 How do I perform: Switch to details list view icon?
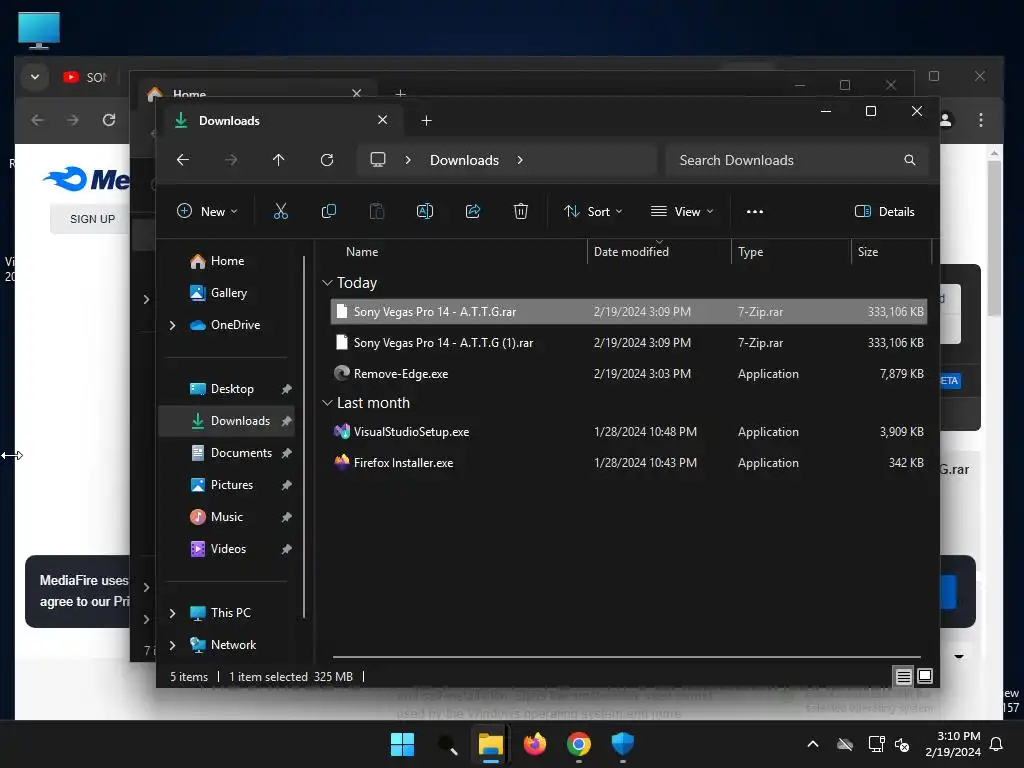click(903, 677)
